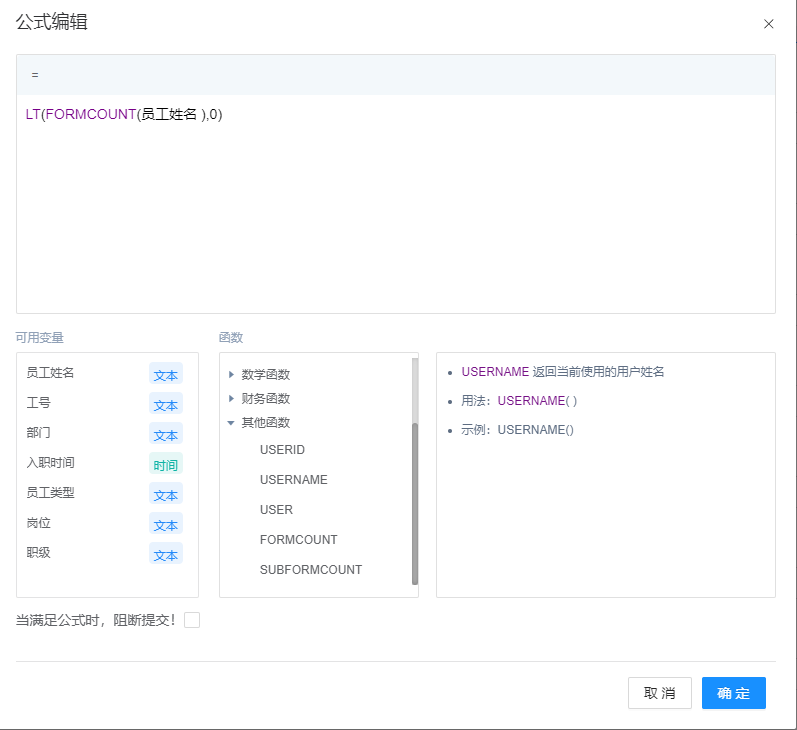Click the 文本 tag next to 岗位
The width and height of the screenshot is (797, 730).
click(x=166, y=524)
